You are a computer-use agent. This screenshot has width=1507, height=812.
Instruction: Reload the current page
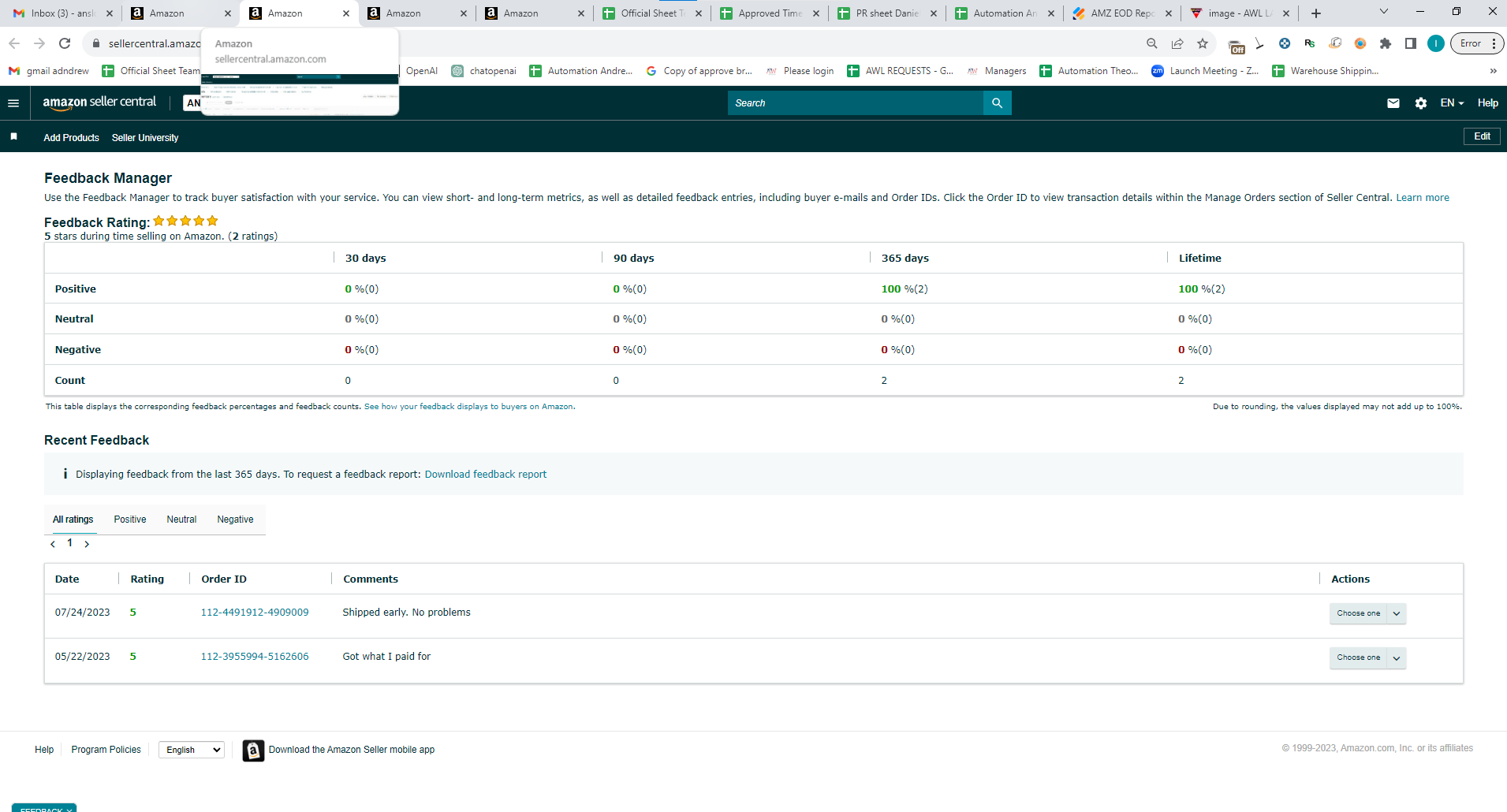click(x=65, y=43)
